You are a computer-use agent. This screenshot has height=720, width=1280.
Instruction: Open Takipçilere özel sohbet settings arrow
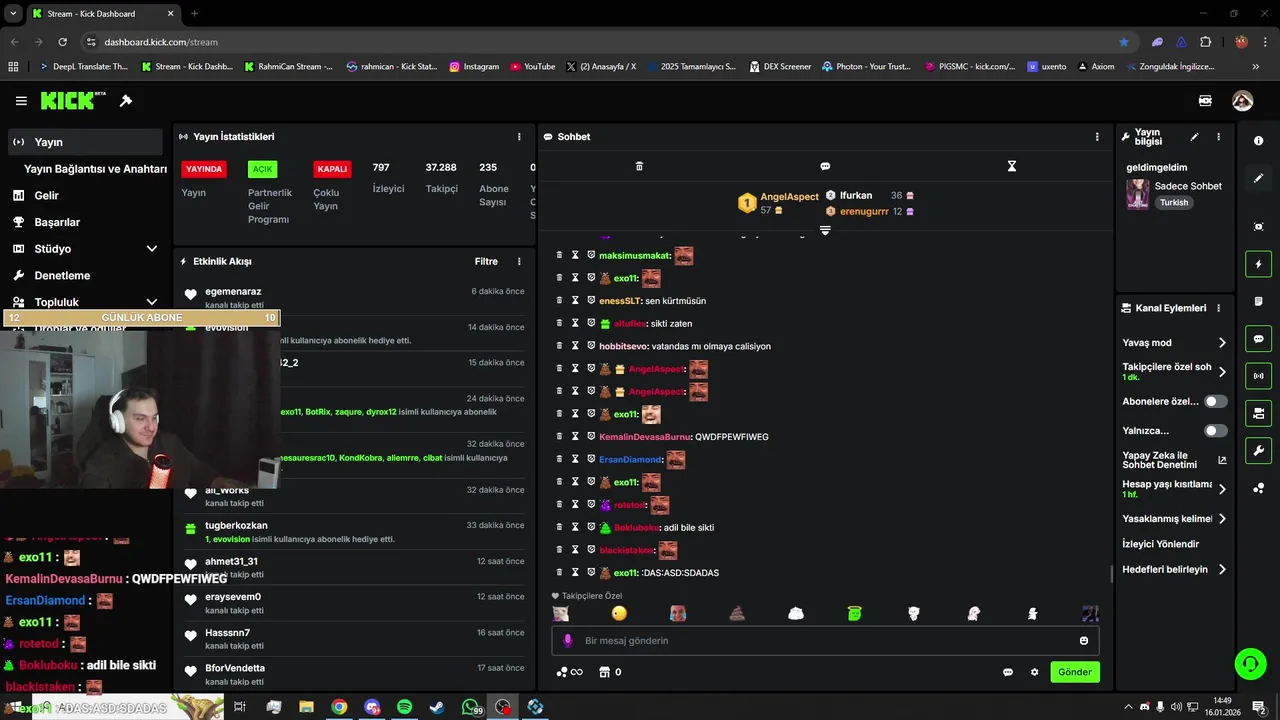[x=1222, y=372]
